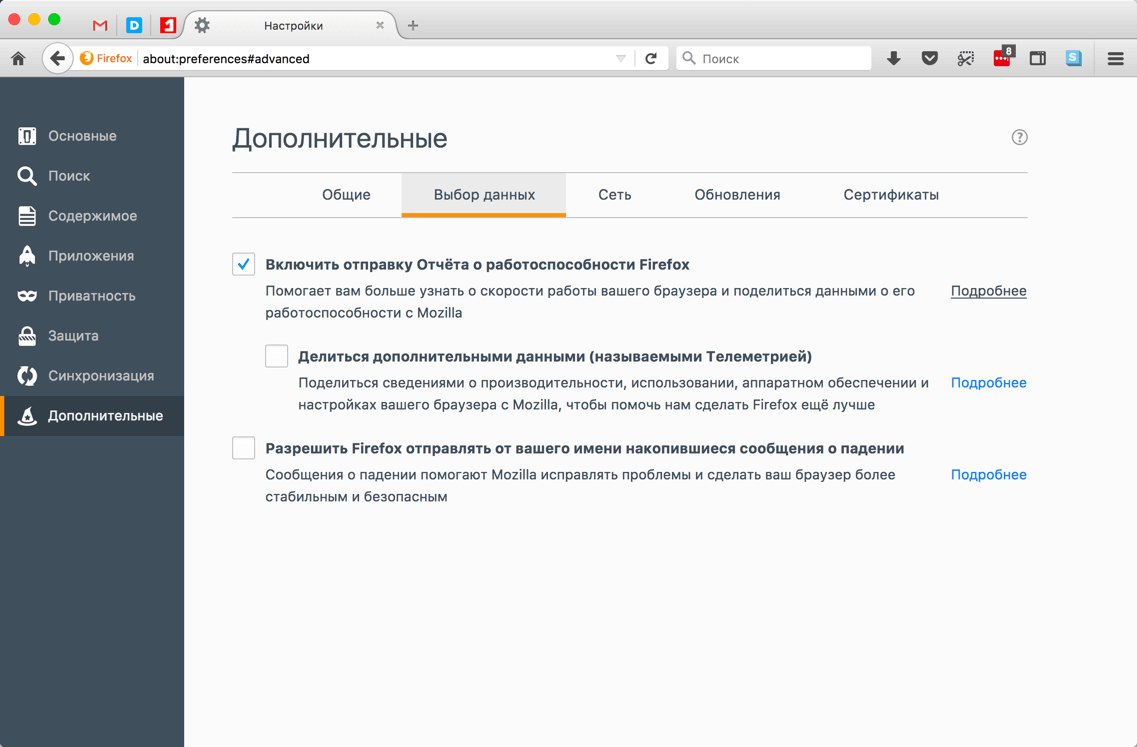
Task: Open the Downloads arrow icon
Action: coord(894,59)
